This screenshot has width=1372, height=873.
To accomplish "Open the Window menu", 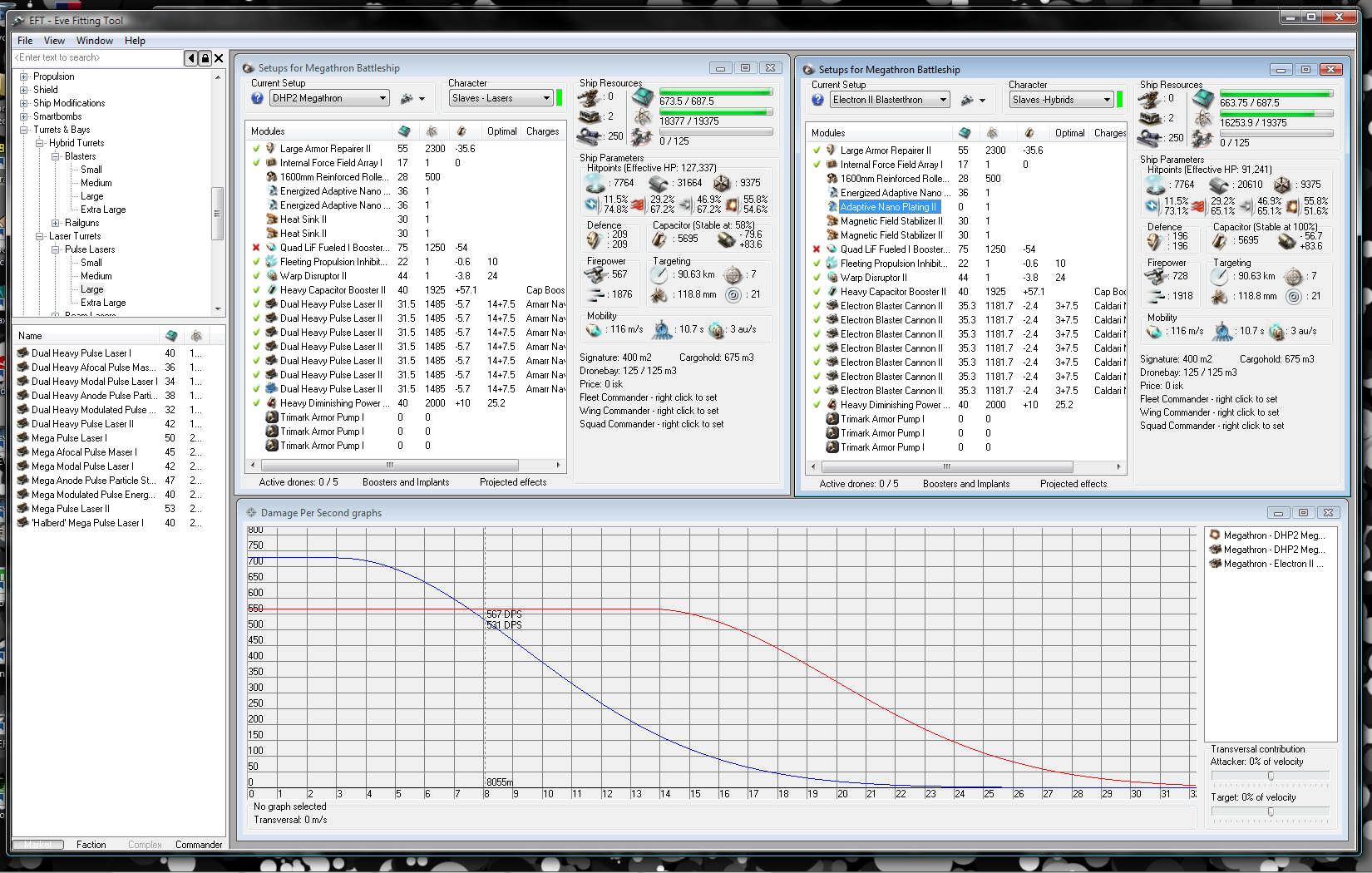I will point(95,41).
